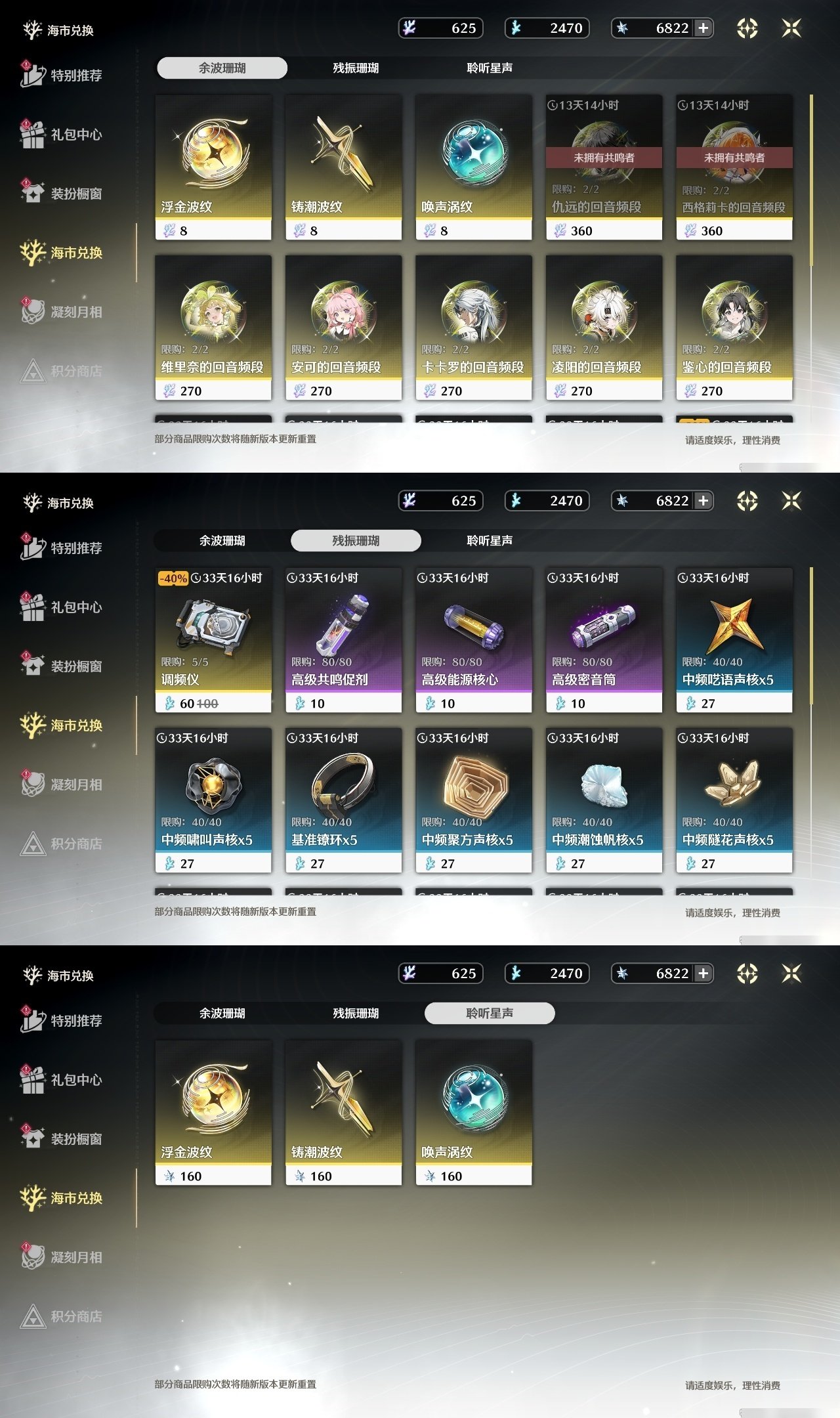The width and height of the screenshot is (840, 1418).
Task: Open 中频聚方声核x5 hexagon item
Action: point(474,800)
